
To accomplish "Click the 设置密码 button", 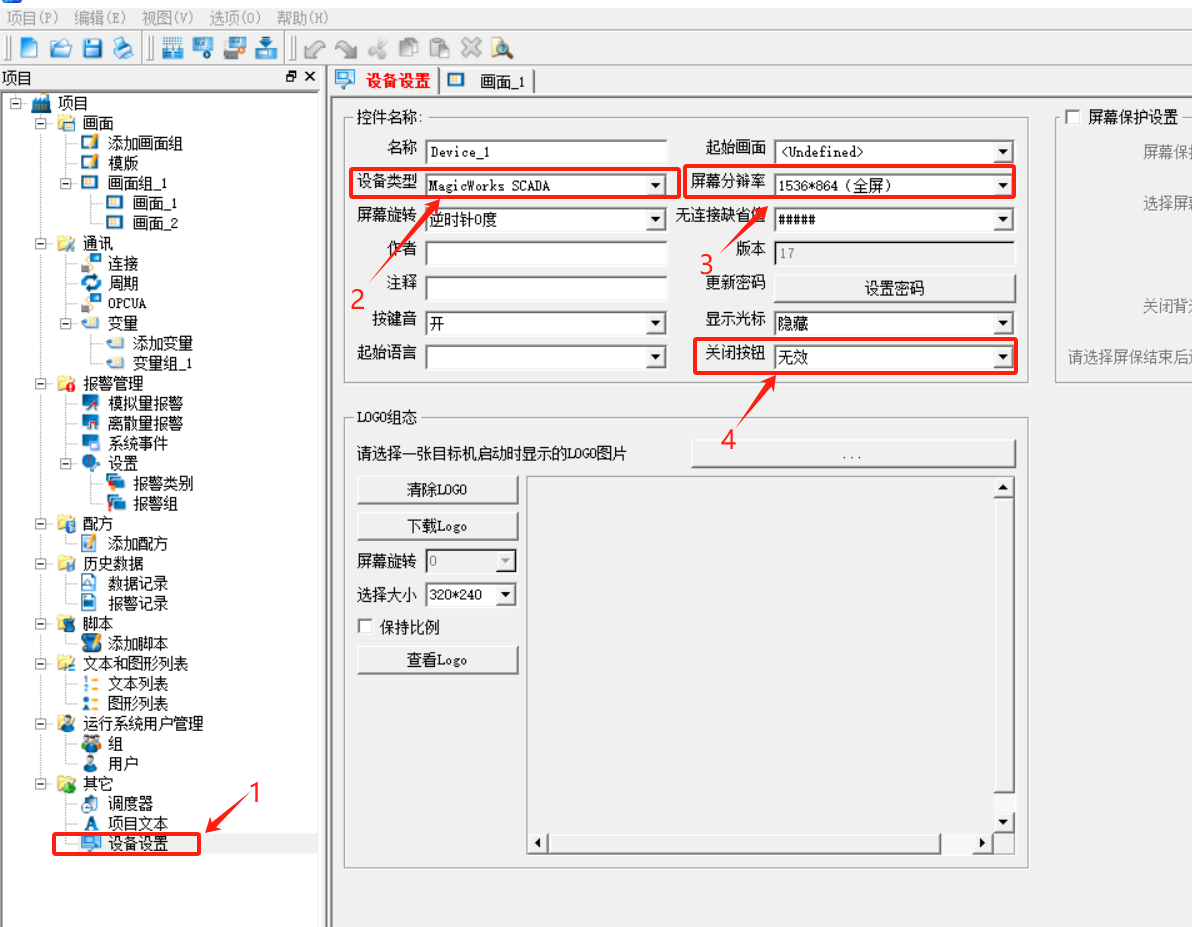I will pyautogui.click(x=894, y=288).
